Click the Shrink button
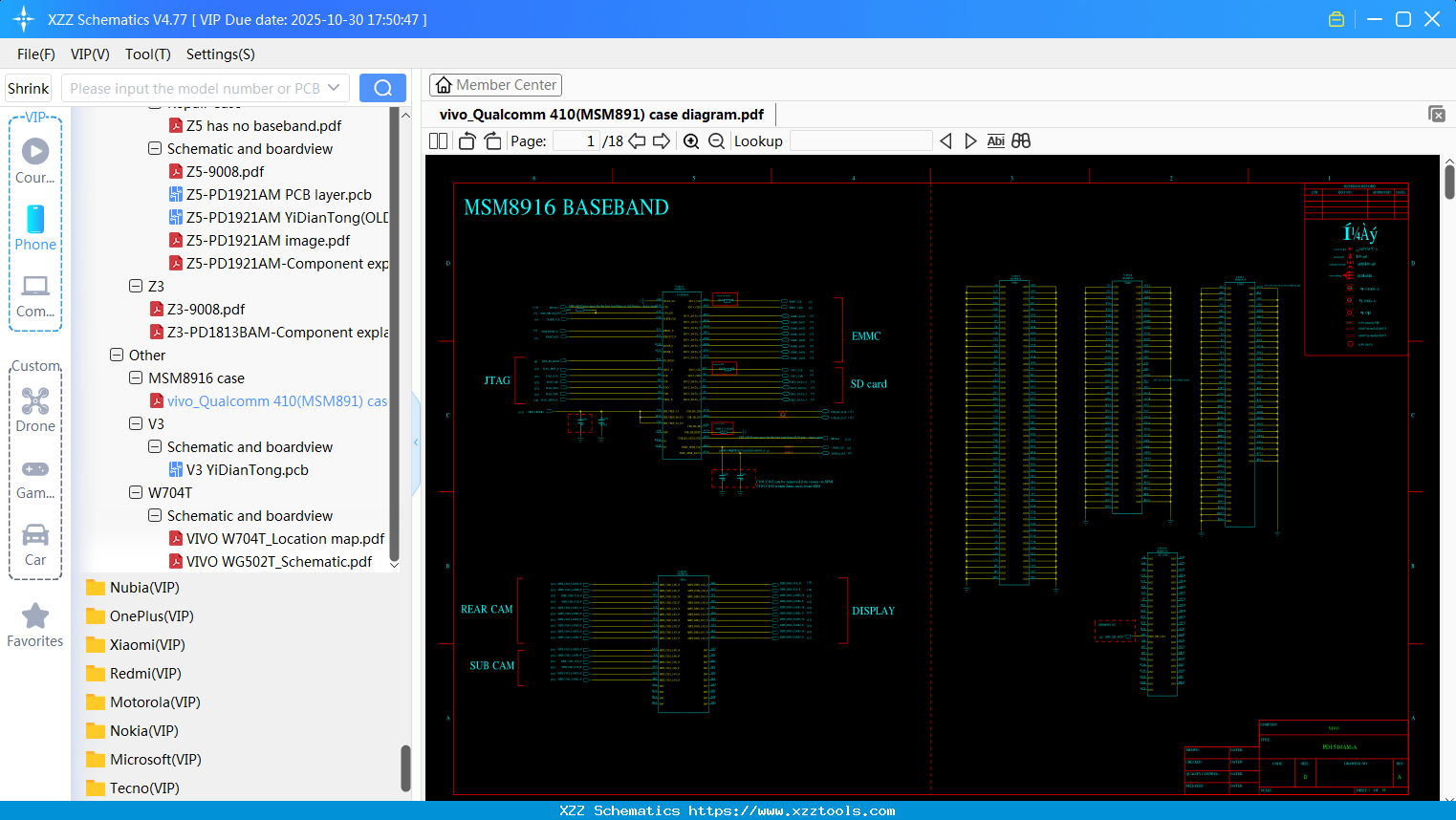This screenshot has height=820, width=1456. pos(28,87)
